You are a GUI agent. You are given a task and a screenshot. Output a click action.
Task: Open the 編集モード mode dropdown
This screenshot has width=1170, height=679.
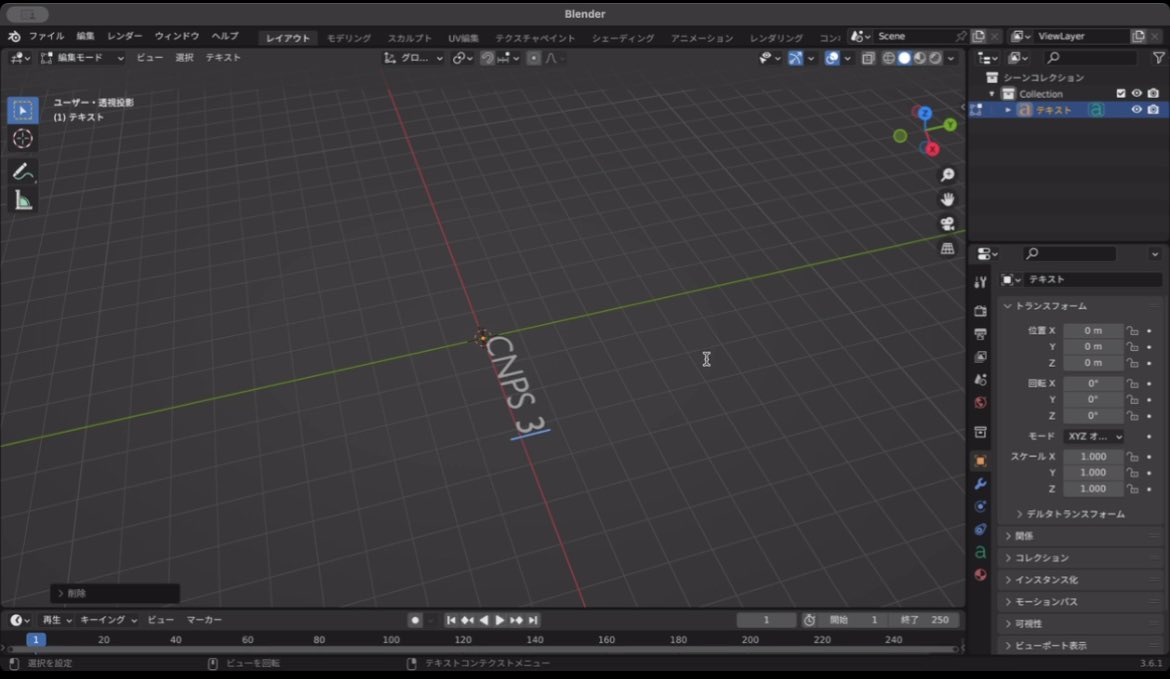[82, 58]
